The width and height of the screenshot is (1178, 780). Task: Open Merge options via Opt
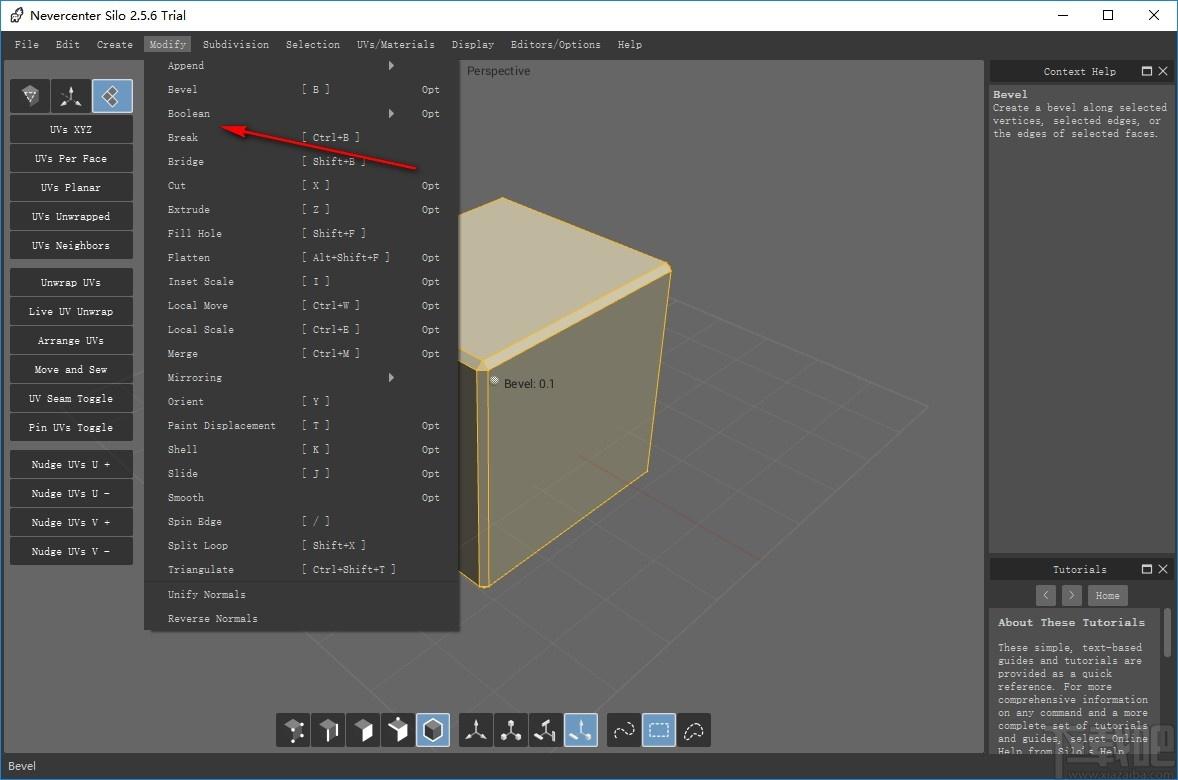click(430, 353)
